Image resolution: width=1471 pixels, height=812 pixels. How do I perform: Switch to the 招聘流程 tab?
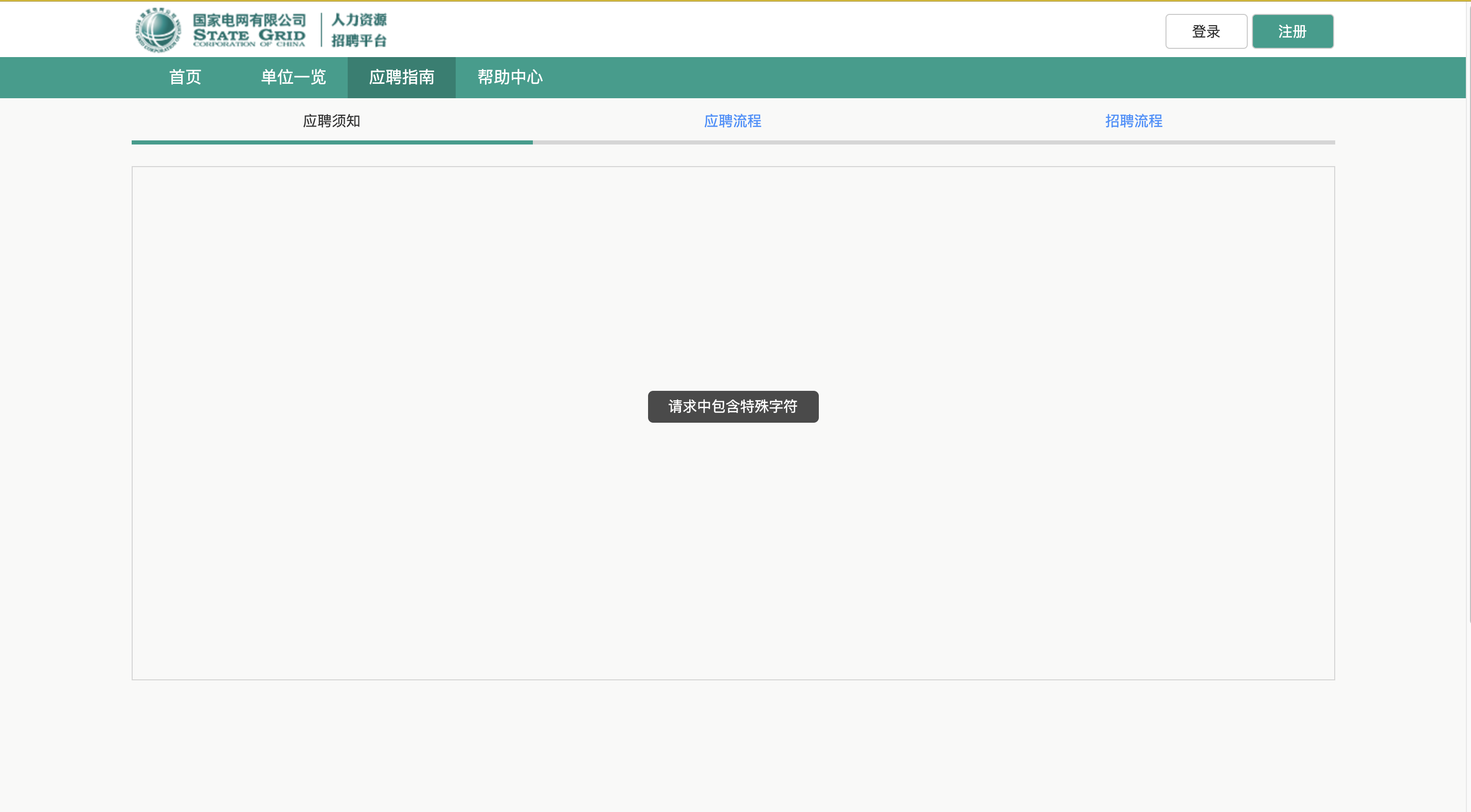(x=1134, y=121)
